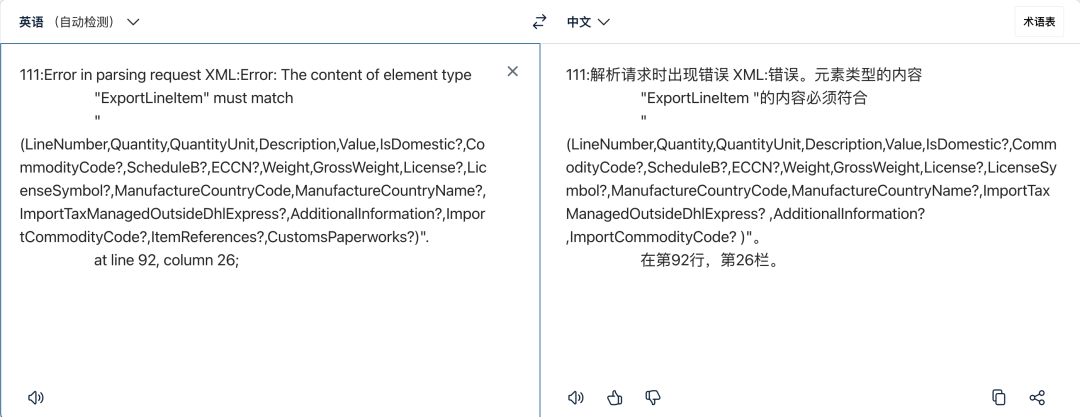Rate translation with thumbs down
This screenshot has width=1080, height=417.
653,397
